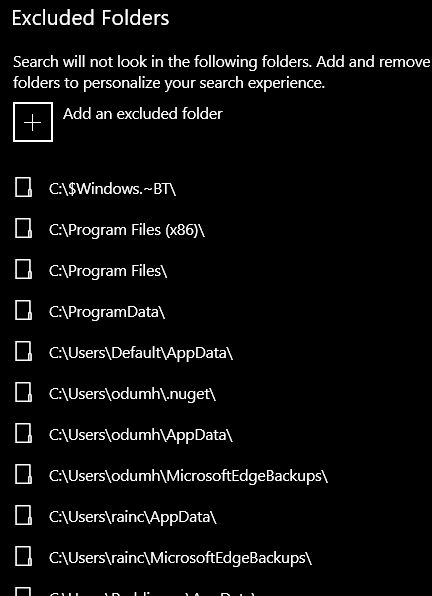Click the folder icon for C:\$Windows.~BT\
Screen dimensions: 432x596
pyautogui.click(x=23, y=188)
